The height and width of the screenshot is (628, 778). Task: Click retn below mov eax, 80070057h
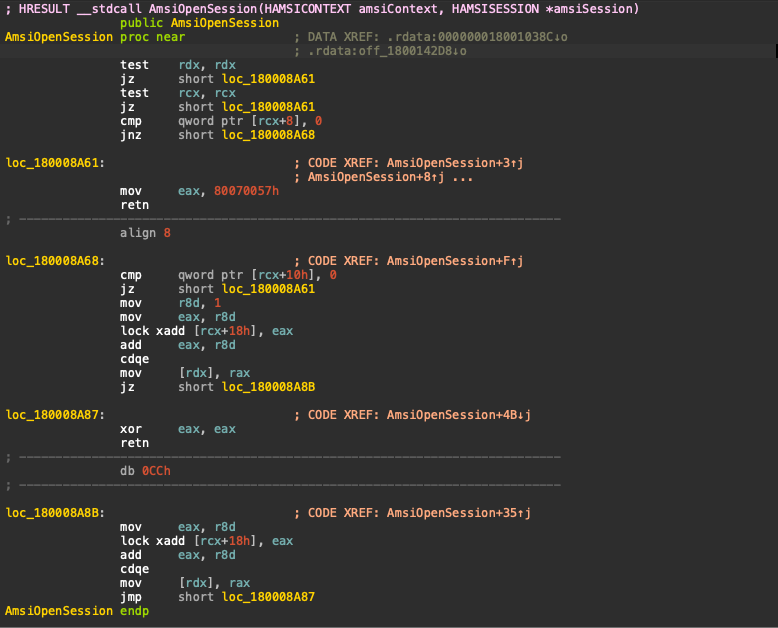pyautogui.click(x=134, y=205)
